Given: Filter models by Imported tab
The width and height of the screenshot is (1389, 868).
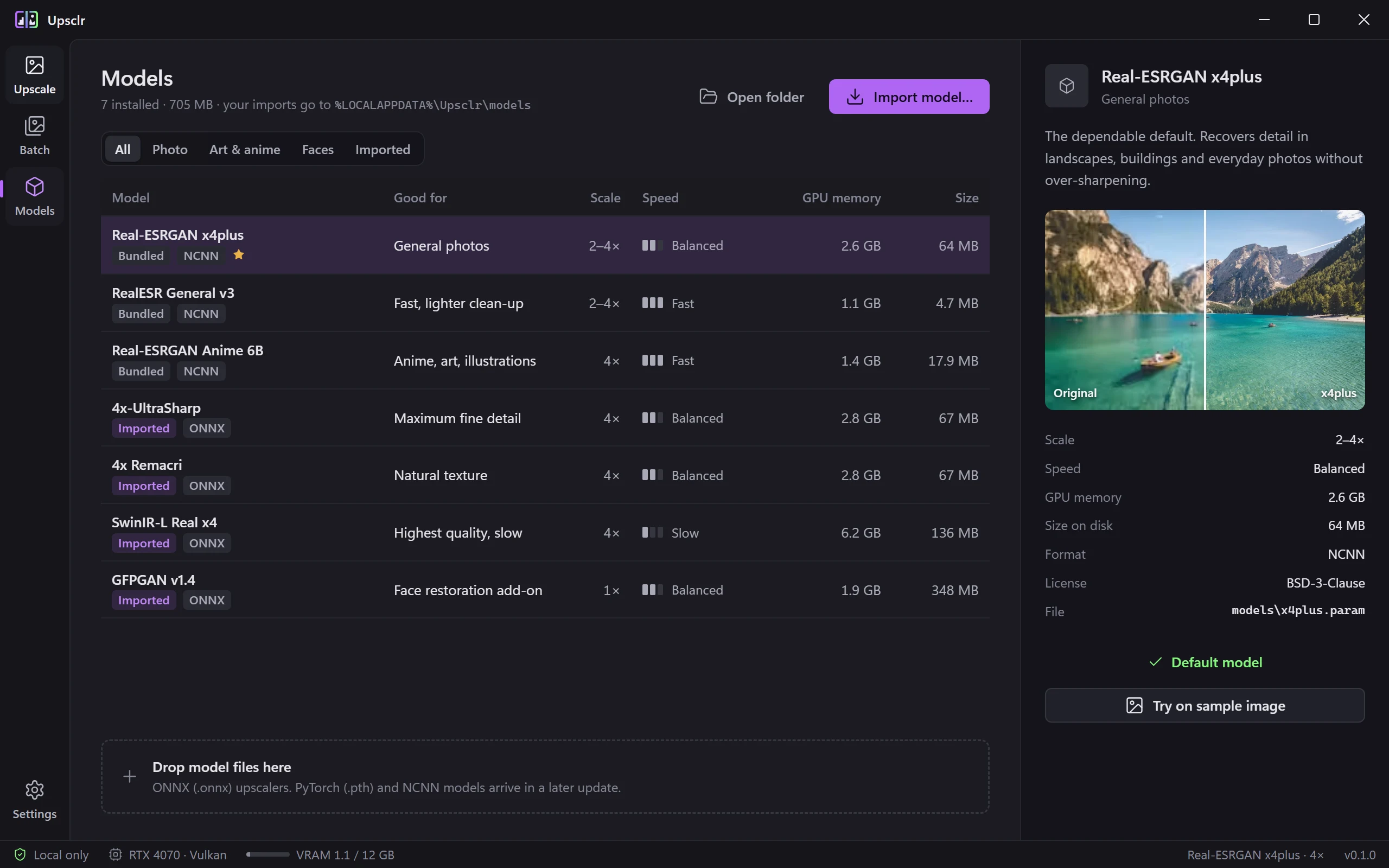Looking at the screenshot, I should coord(383,149).
